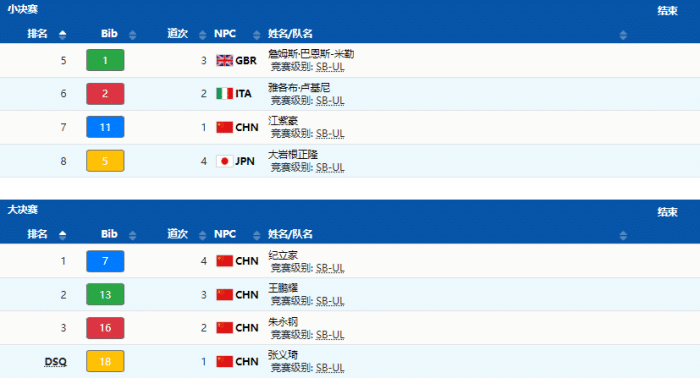
Task: Sort small final by 道次 arrows
Action: click(x=203, y=34)
